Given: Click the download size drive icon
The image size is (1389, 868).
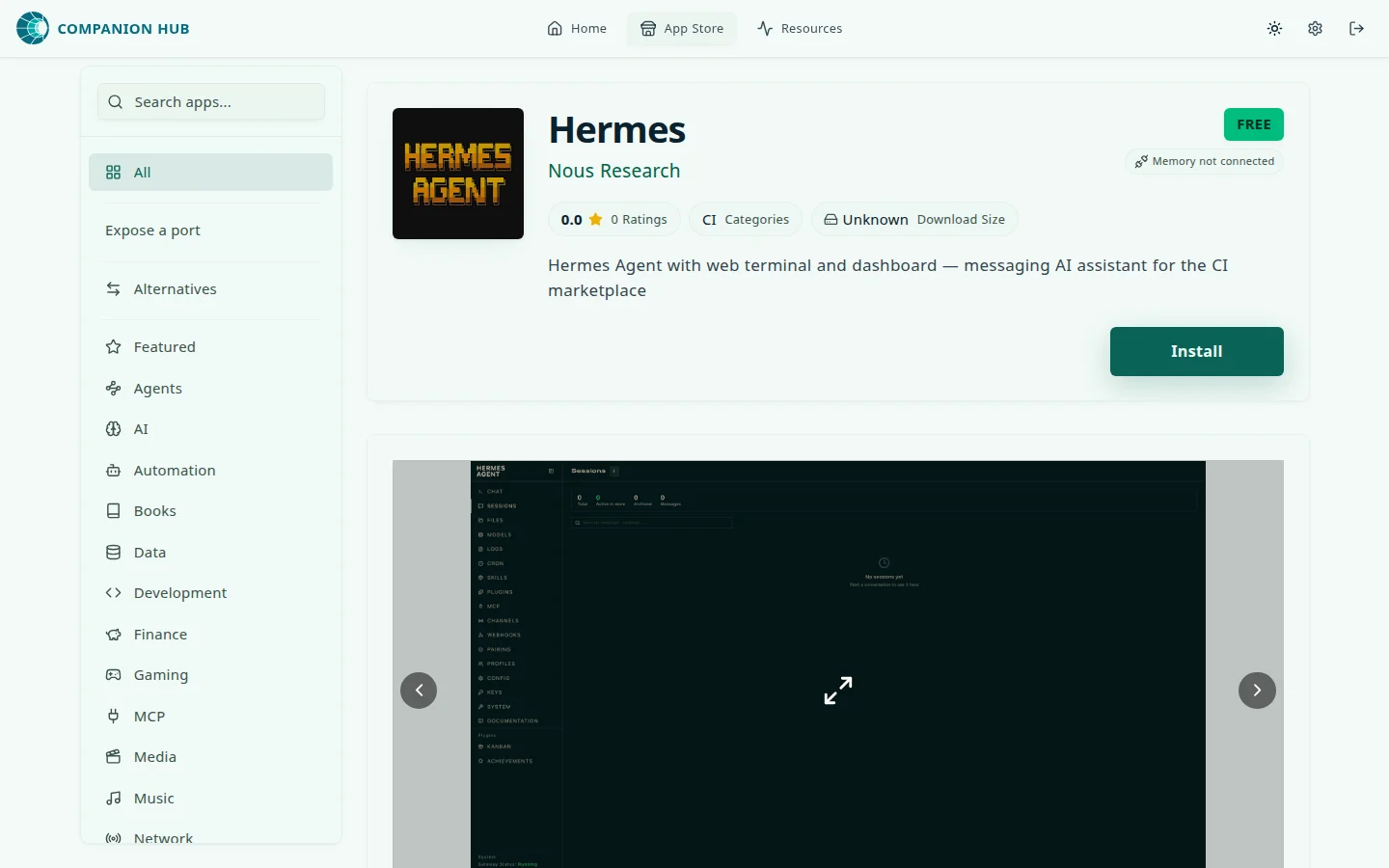Looking at the screenshot, I should click(831, 219).
